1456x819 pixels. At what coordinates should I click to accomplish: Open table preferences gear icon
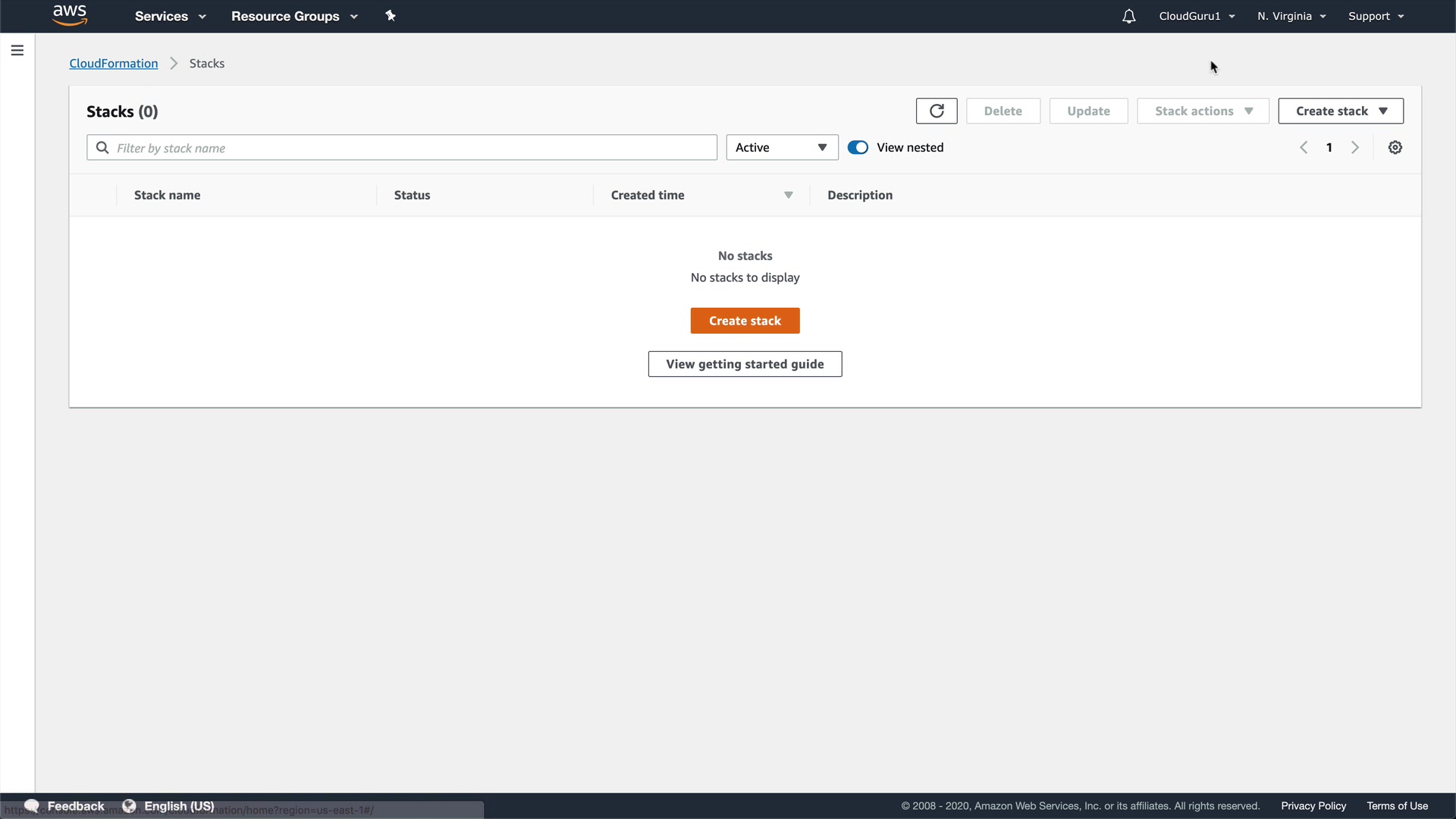tap(1395, 148)
